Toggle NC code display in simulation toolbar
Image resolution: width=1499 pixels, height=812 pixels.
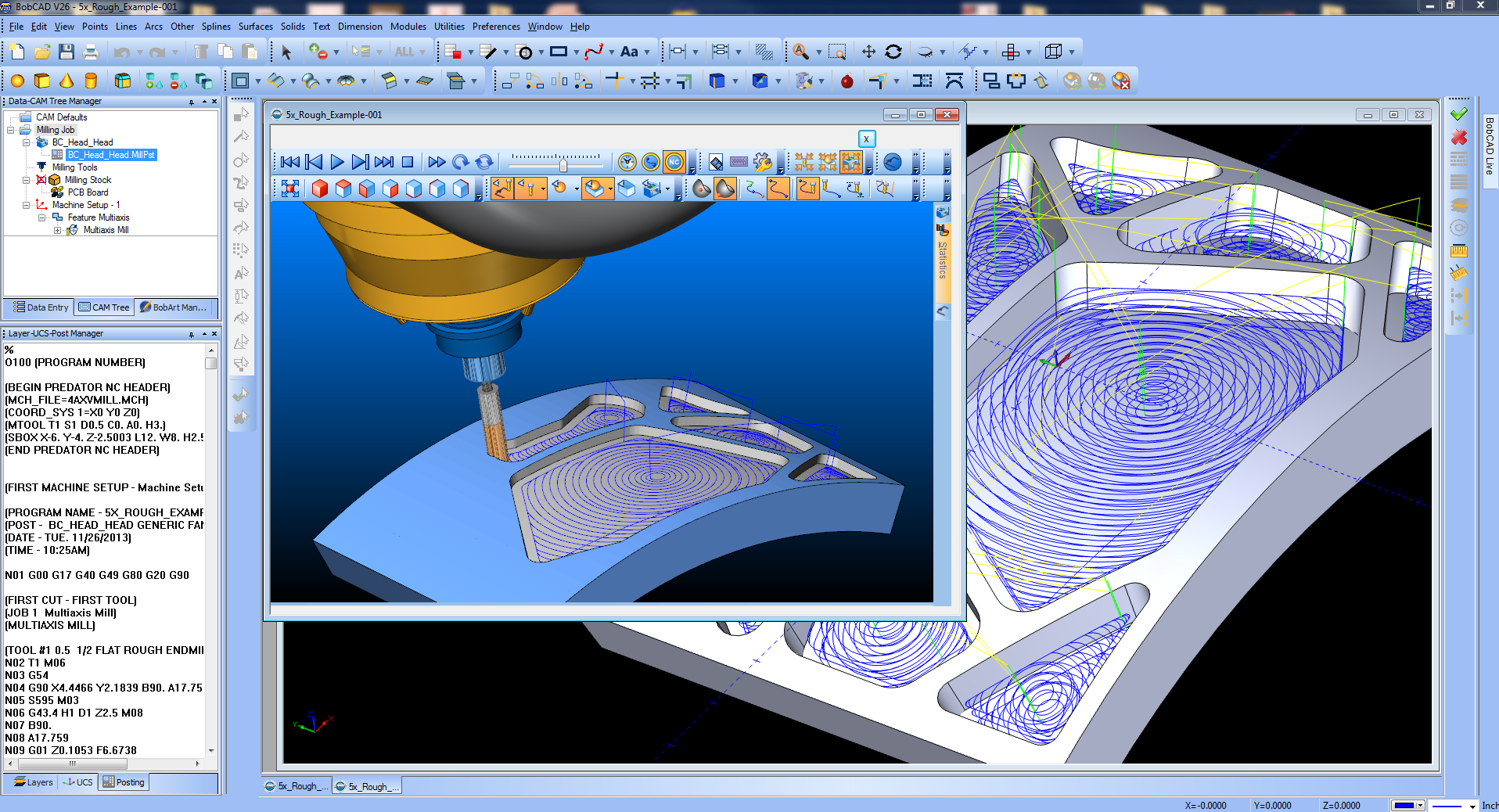[675, 162]
